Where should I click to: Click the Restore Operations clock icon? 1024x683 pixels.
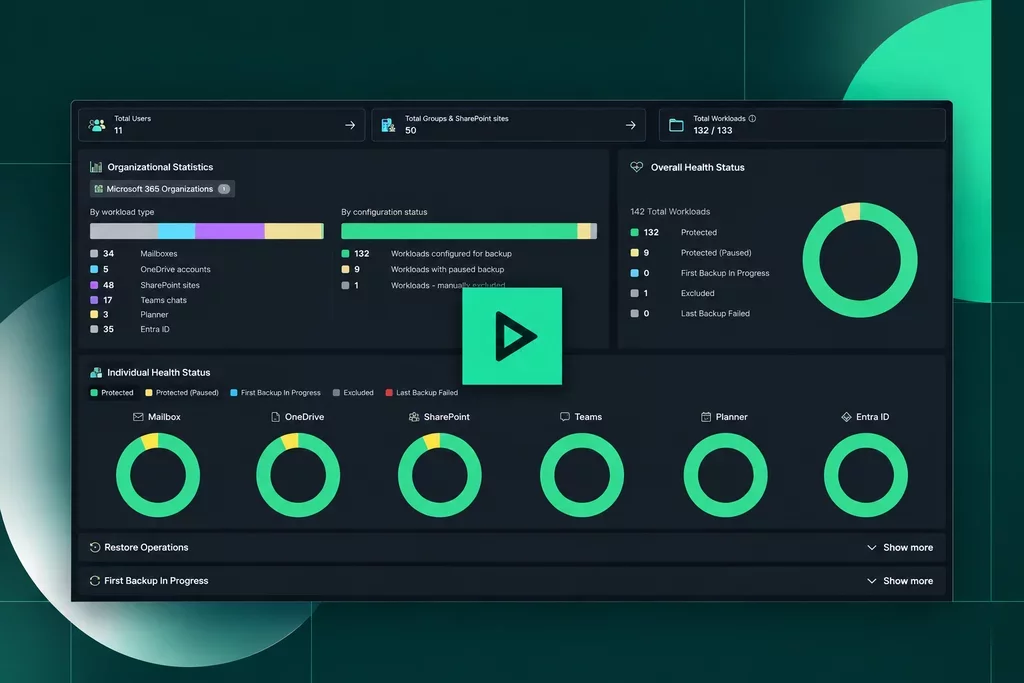click(x=95, y=547)
